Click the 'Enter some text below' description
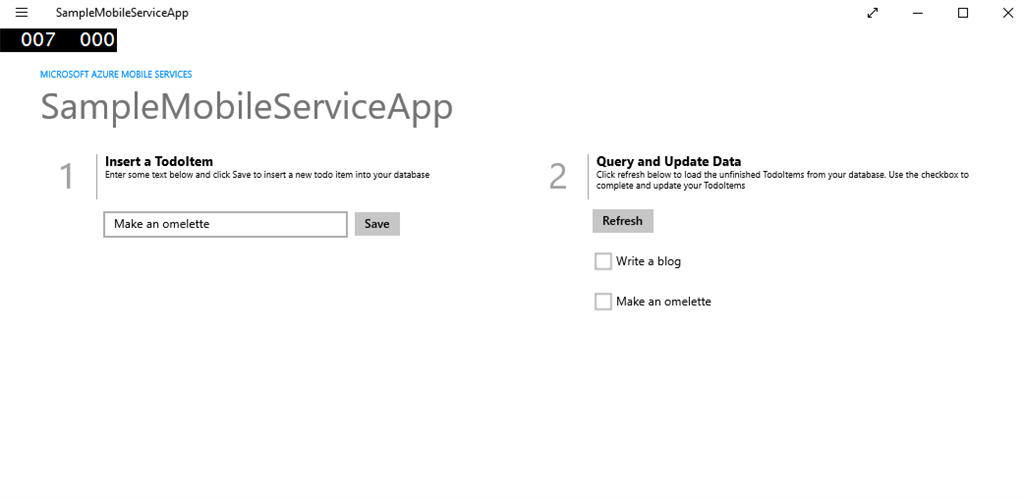1024x500 pixels. [x=267, y=175]
